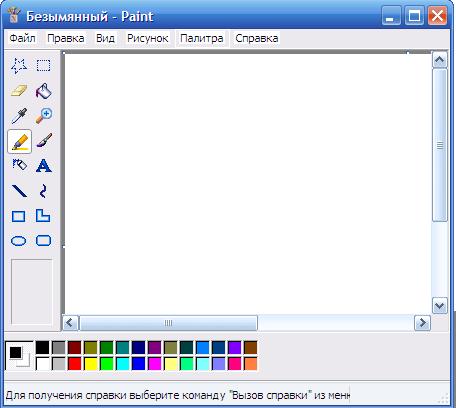Select the rectangular selection tool
Viewport: 456px width, 408px height.
pyautogui.click(x=44, y=66)
